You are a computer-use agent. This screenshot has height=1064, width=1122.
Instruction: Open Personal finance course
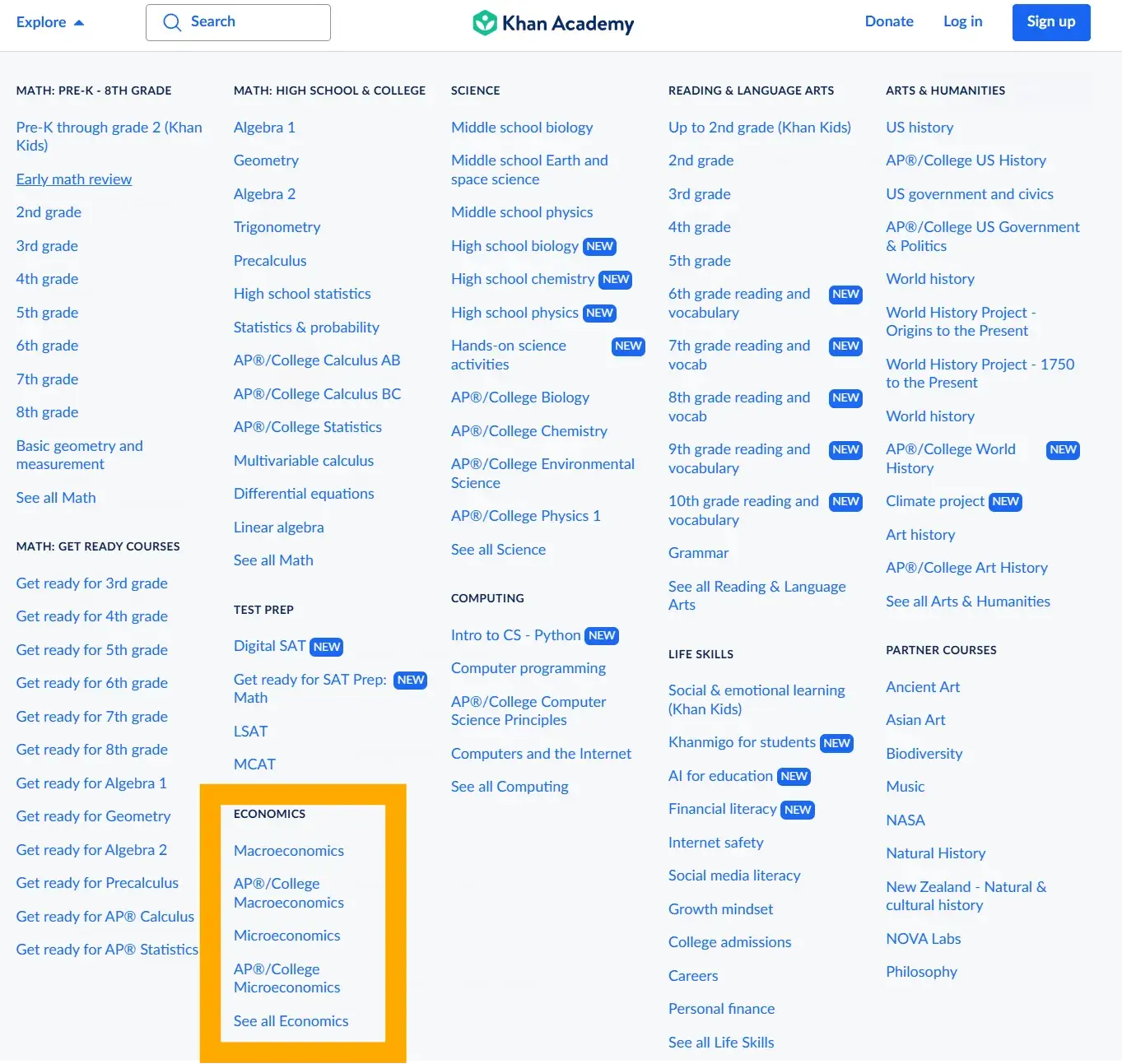tap(721, 1009)
